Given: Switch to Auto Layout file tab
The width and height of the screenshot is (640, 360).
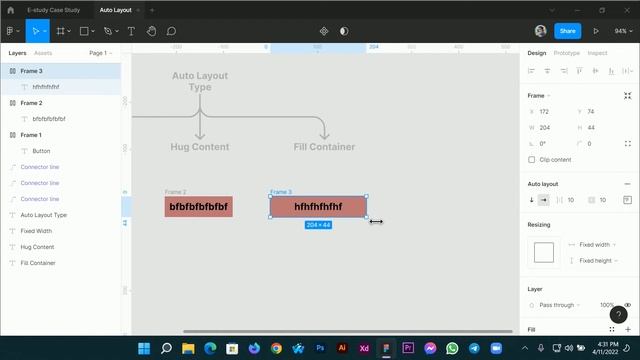Looking at the screenshot, I should 116,10.
